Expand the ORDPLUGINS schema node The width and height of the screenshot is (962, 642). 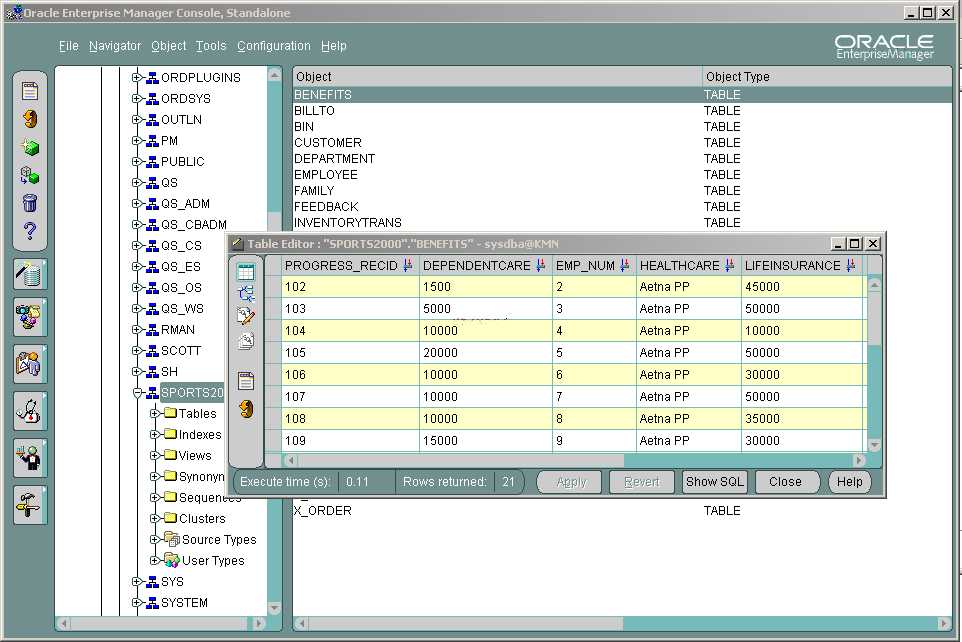point(137,77)
